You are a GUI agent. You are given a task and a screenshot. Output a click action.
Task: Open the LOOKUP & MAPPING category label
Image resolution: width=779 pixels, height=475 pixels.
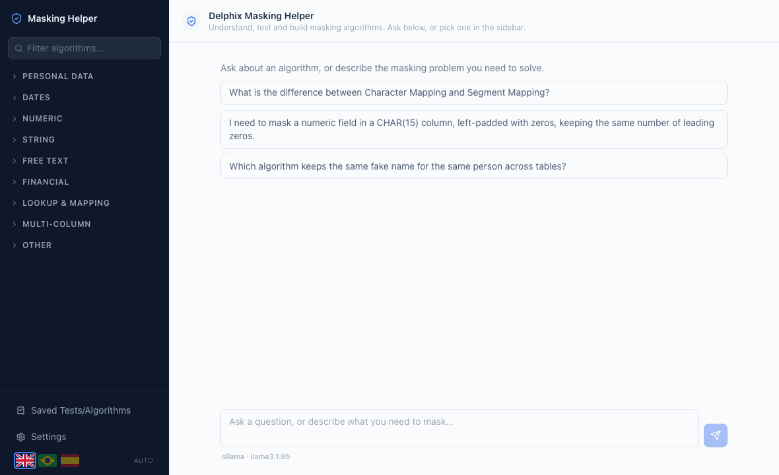click(x=66, y=203)
